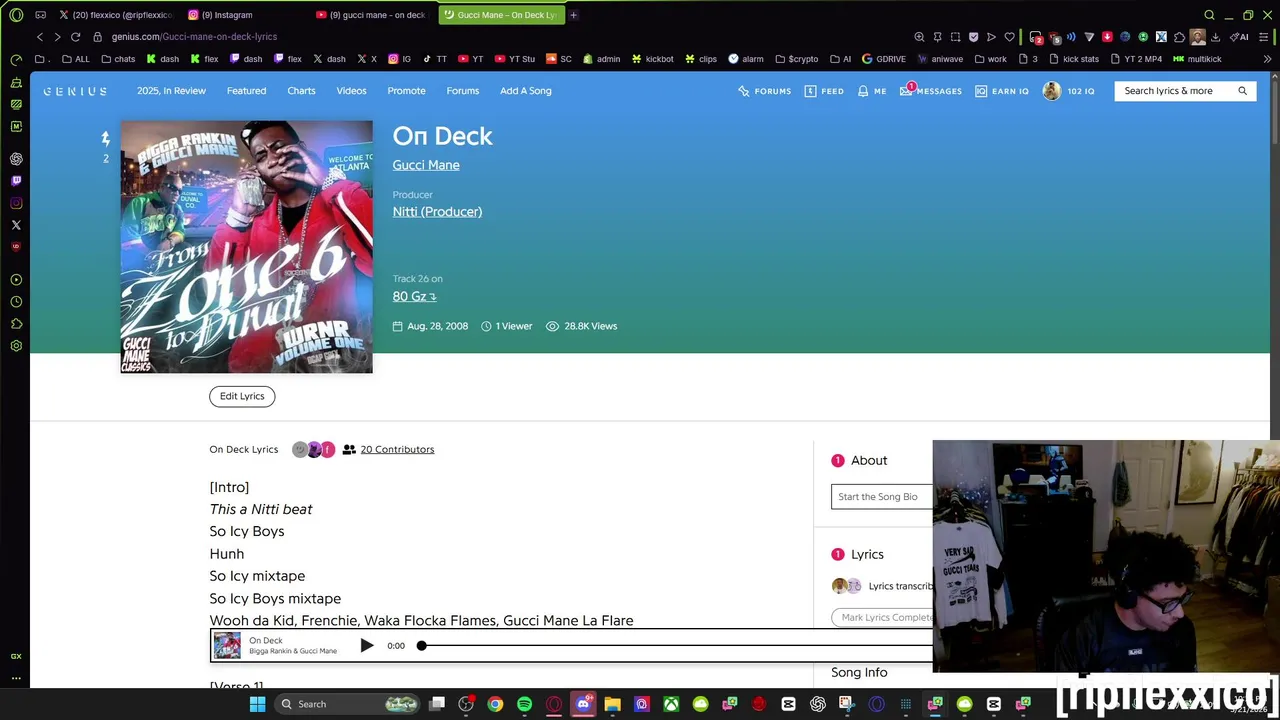
Task: Open a new browser tab with plus button
Action: point(573,15)
